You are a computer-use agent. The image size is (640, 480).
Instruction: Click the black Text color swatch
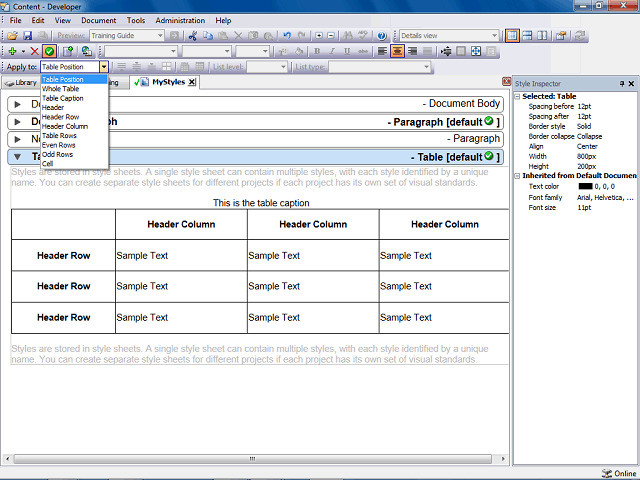[585, 187]
